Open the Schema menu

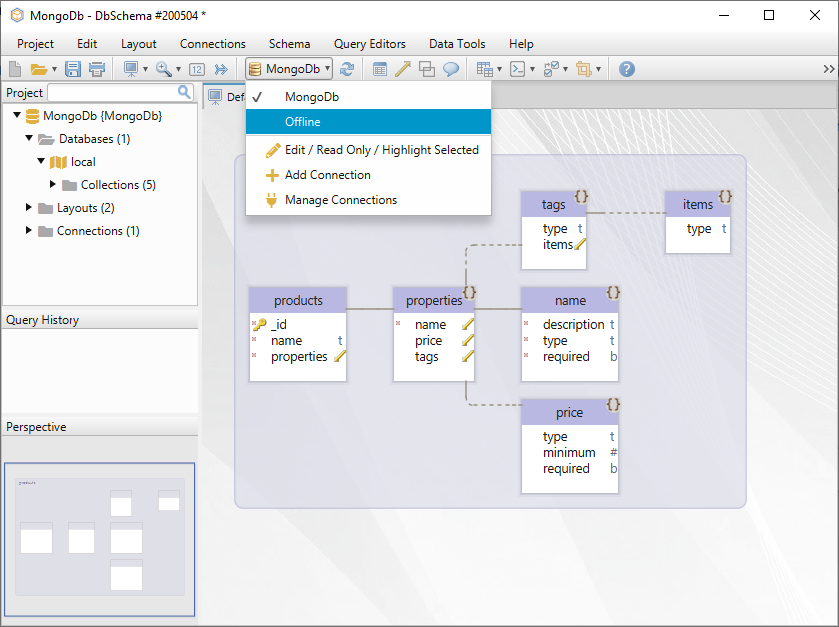289,44
